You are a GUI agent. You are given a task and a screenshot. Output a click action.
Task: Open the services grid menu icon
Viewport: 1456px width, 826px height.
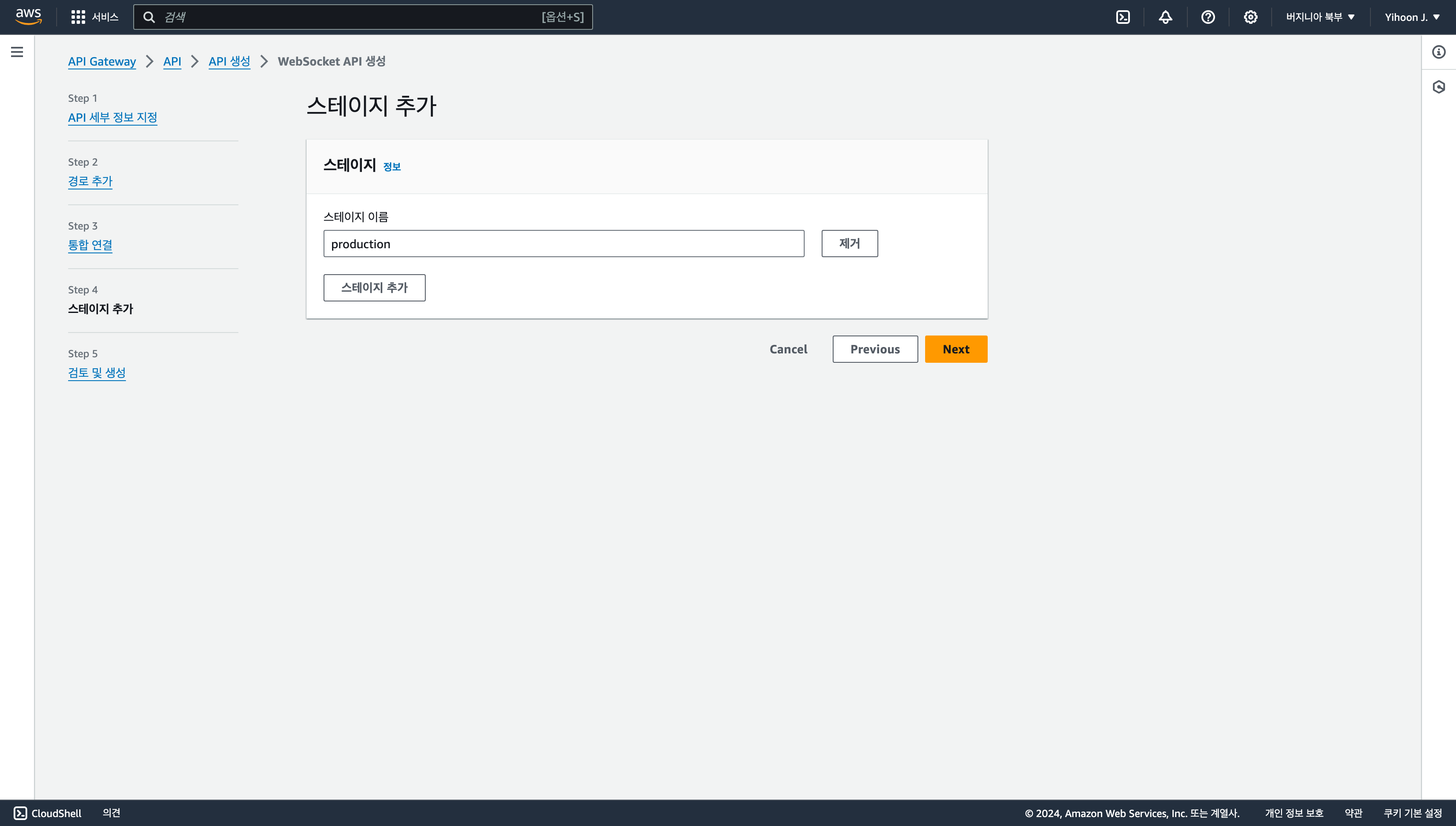78,17
